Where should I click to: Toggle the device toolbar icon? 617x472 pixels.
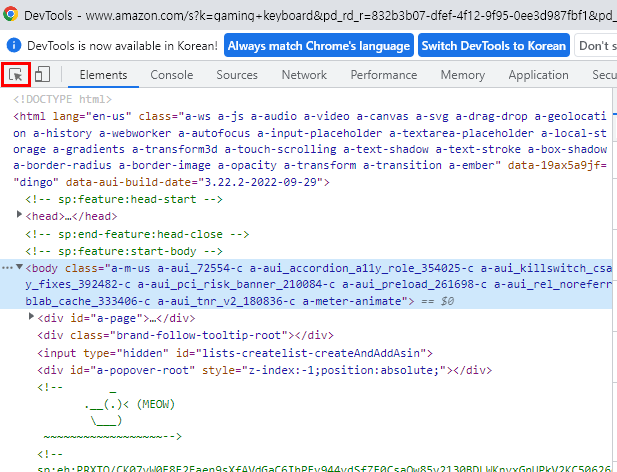point(42,74)
